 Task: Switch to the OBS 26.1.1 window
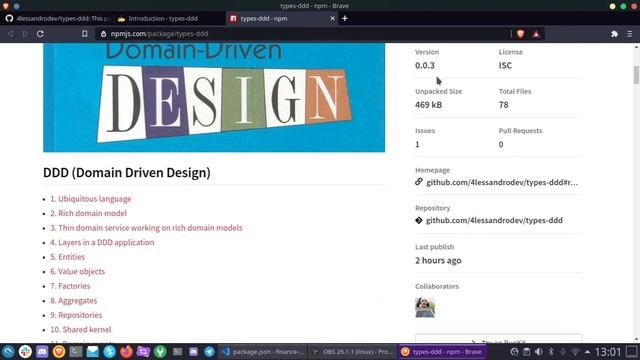pyautogui.click(x=352, y=352)
